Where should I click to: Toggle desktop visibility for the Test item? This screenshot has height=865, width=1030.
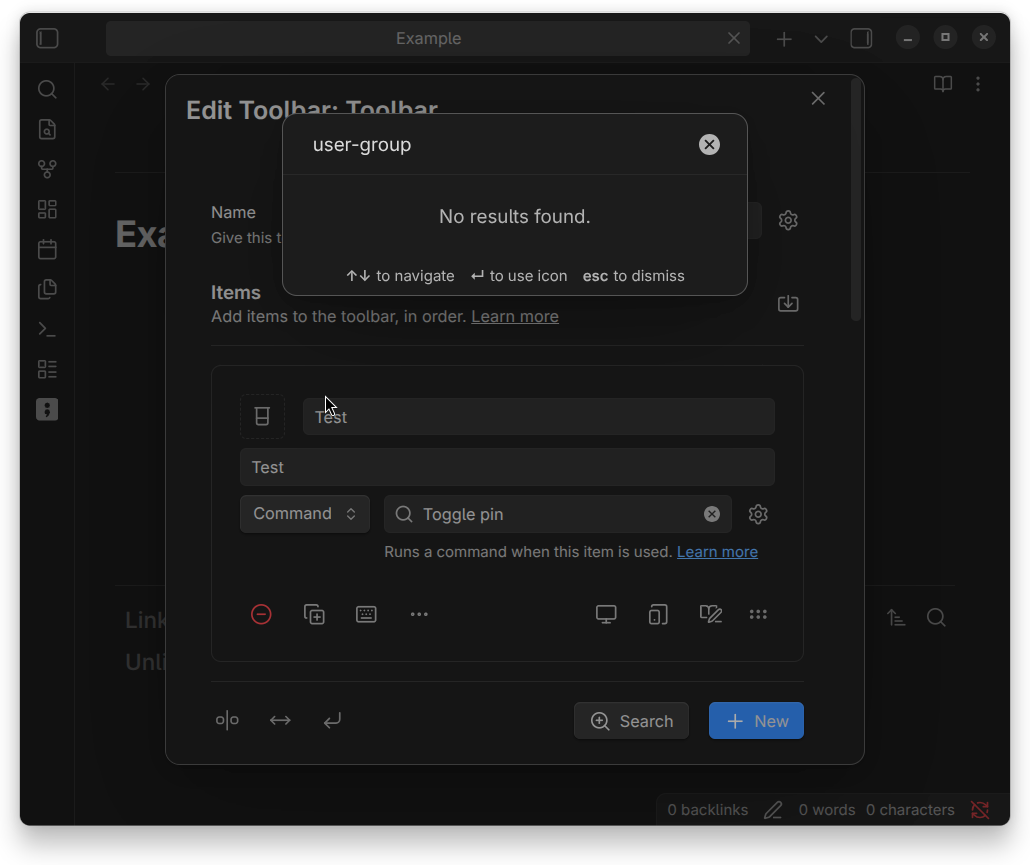tap(606, 615)
